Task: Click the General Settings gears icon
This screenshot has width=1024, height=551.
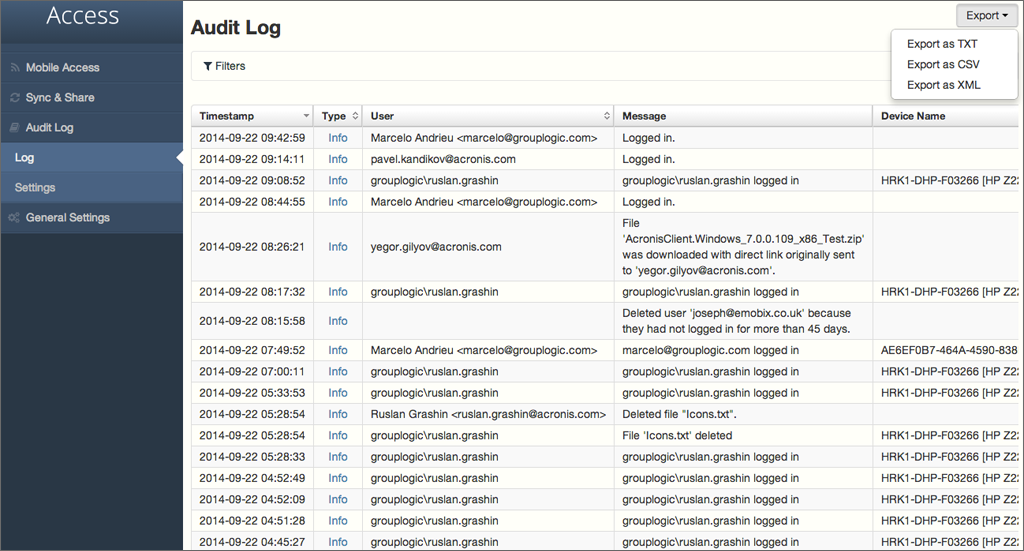Action: pyautogui.click(x=15, y=218)
